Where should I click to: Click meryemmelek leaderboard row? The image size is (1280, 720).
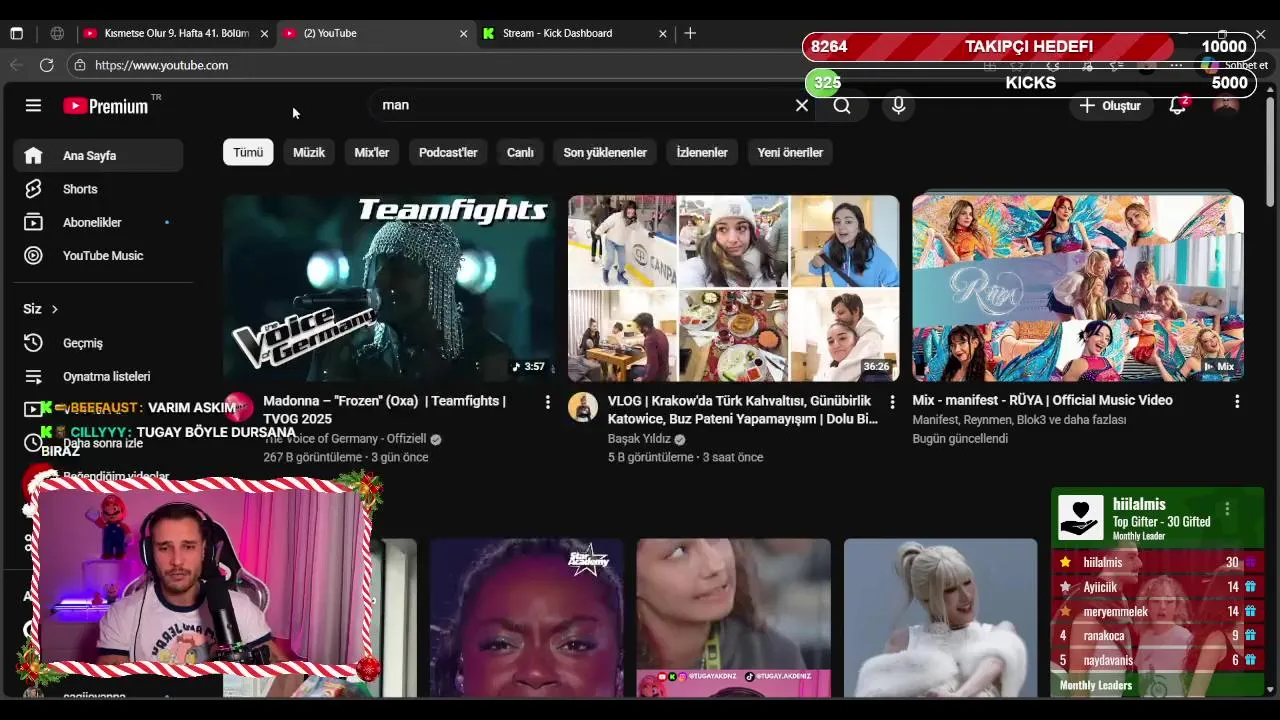coord(1156,611)
